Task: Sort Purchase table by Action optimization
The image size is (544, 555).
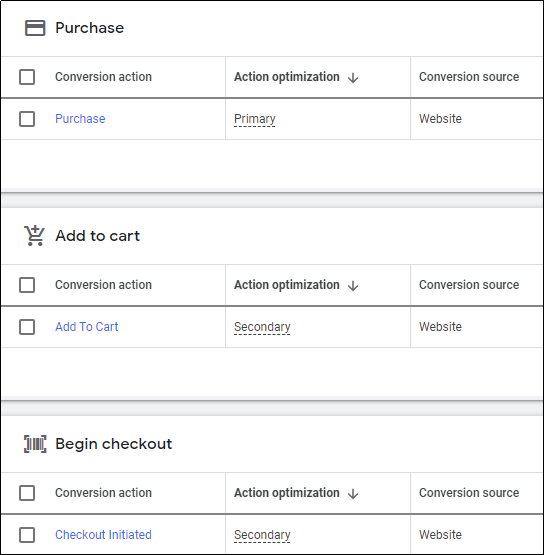Action: [287, 77]
